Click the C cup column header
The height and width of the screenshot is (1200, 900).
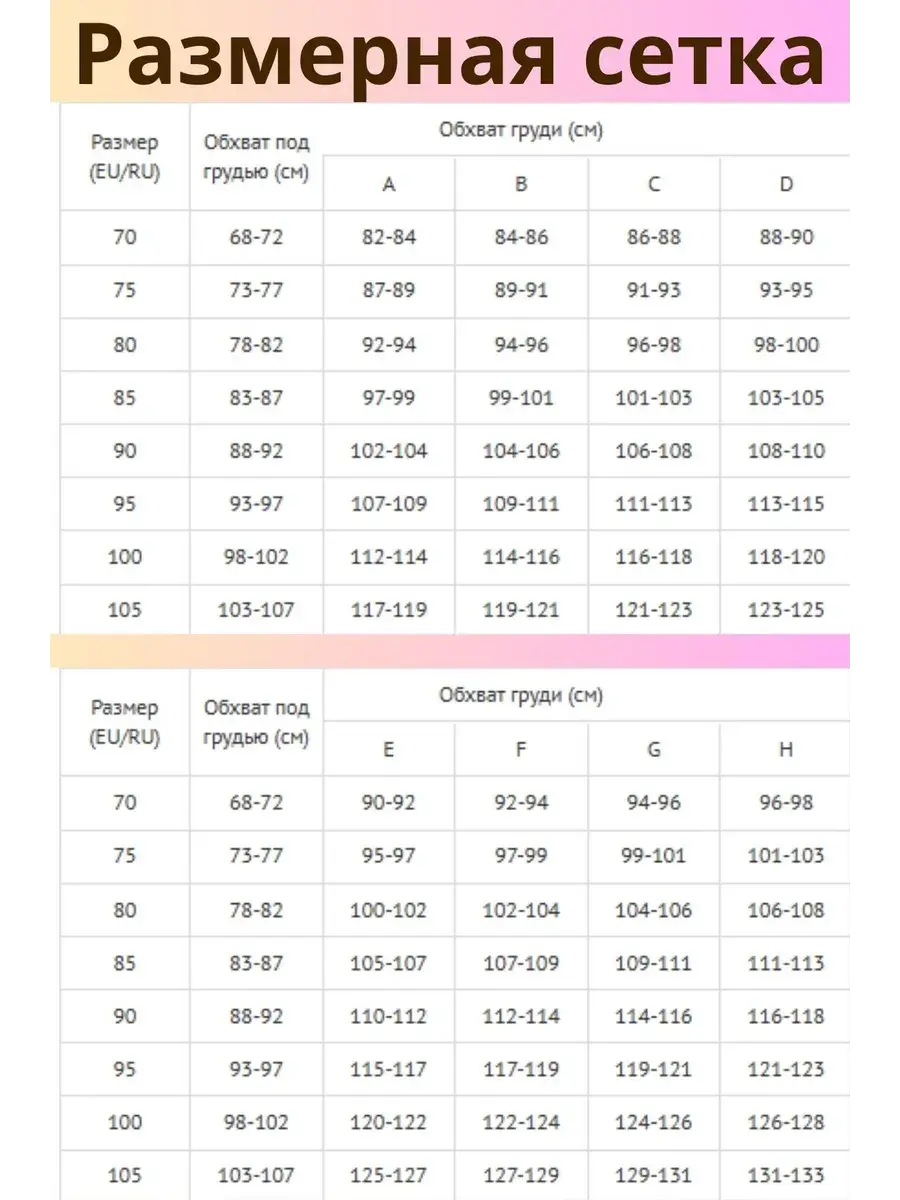tap(654, 184)
